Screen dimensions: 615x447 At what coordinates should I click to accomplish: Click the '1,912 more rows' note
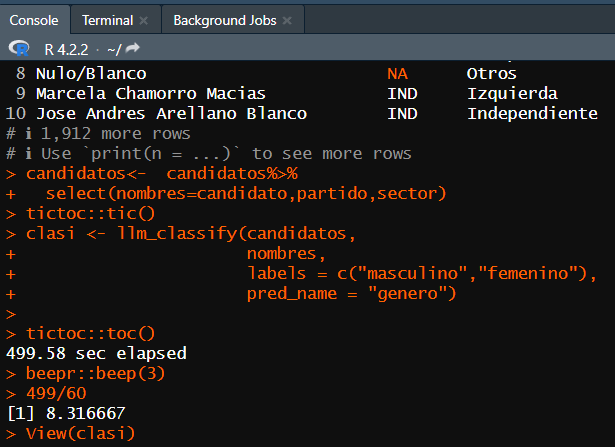coord(116,134)
